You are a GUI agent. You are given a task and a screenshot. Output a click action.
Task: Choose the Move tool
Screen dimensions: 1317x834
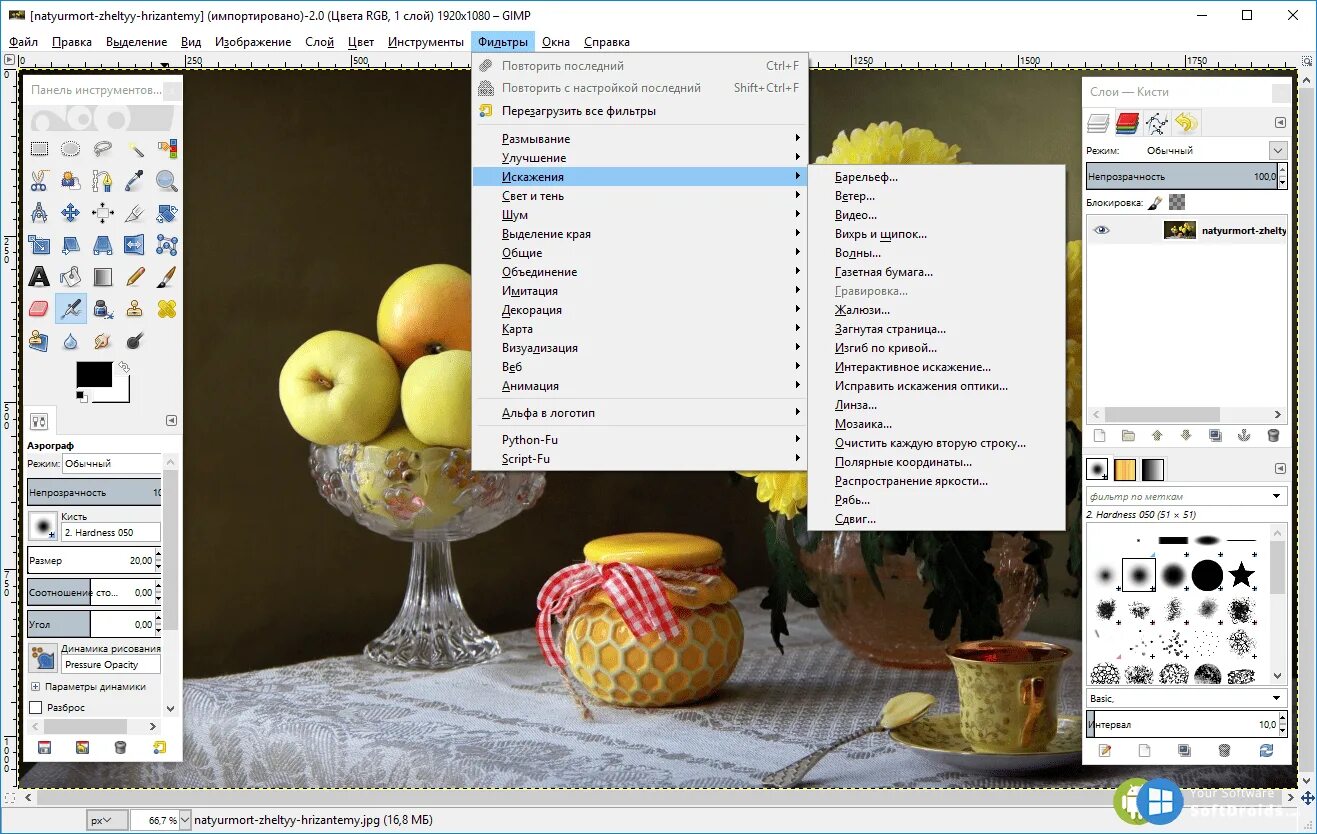coord(71,213)
